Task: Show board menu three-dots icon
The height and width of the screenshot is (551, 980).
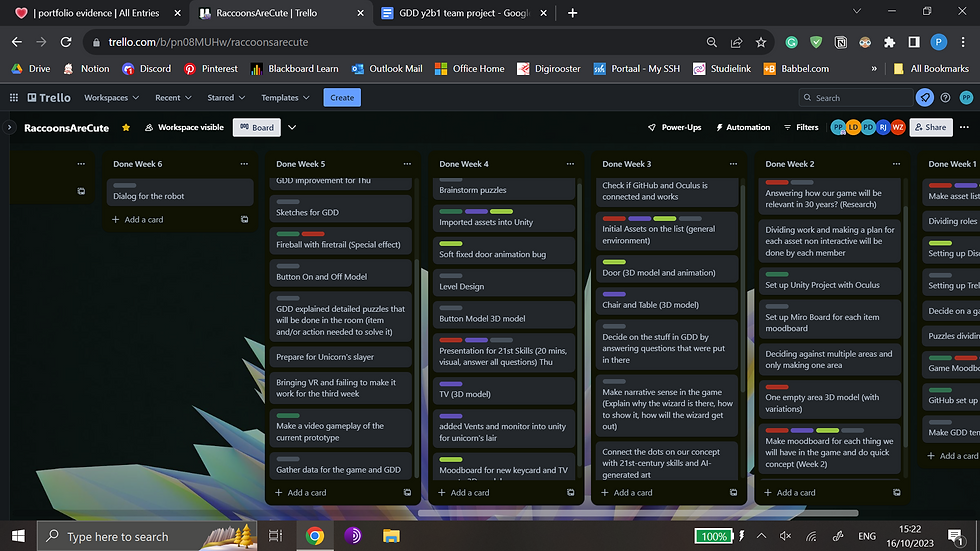Action: pos(964,127)
